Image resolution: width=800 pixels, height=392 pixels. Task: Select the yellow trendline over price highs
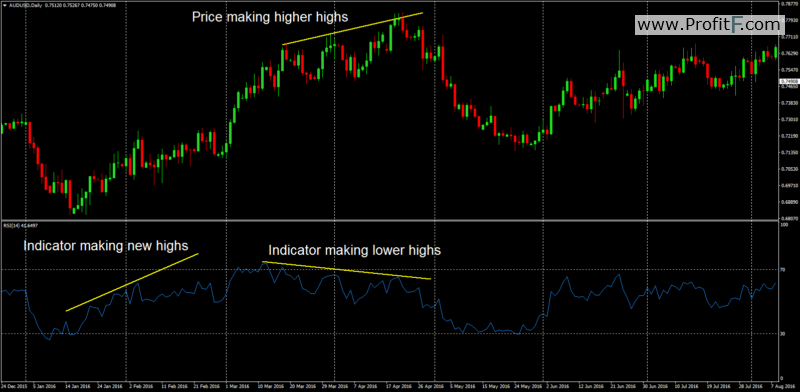click(352, 29)
